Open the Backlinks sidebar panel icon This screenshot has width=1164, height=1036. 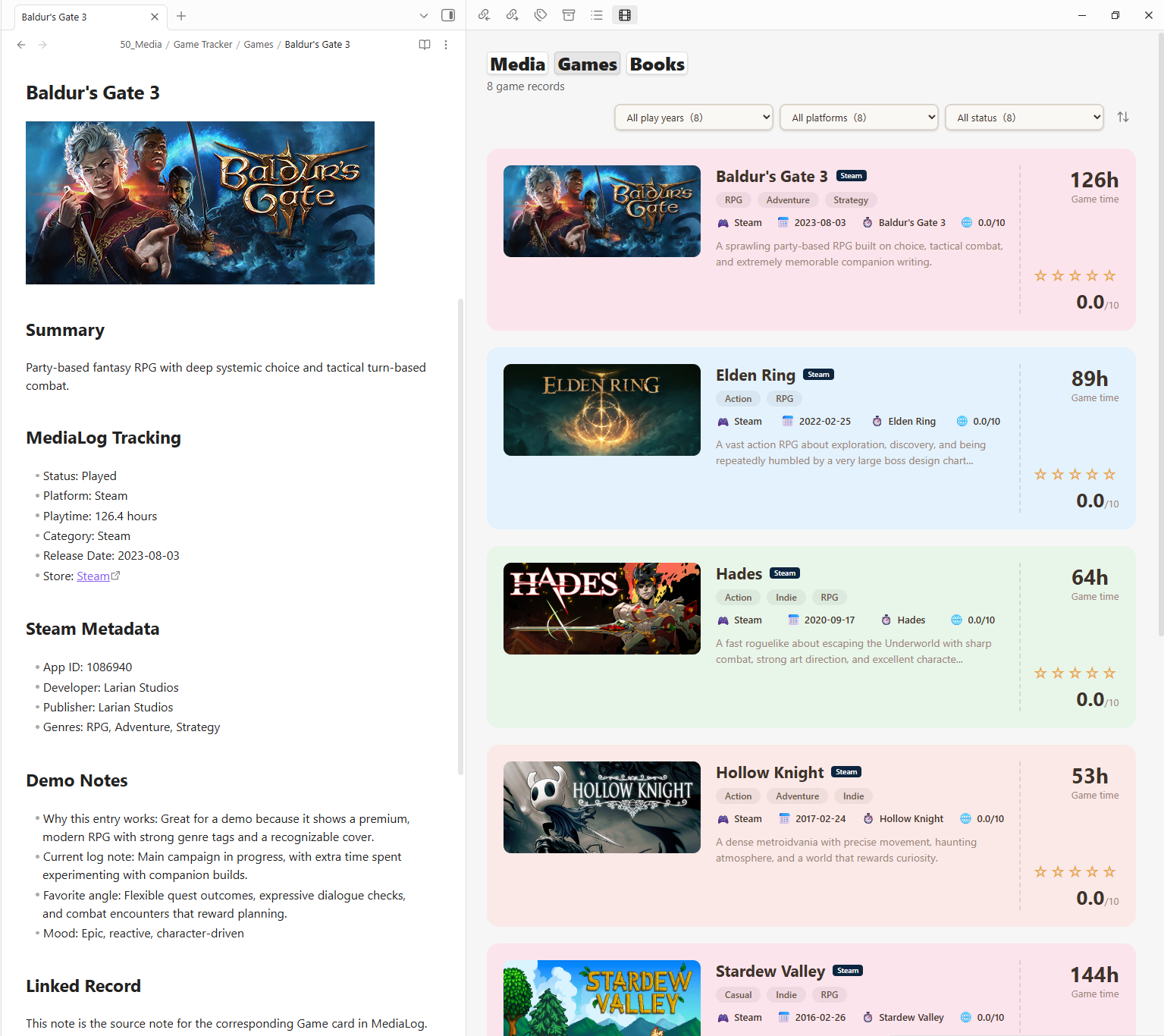[484, 15]
